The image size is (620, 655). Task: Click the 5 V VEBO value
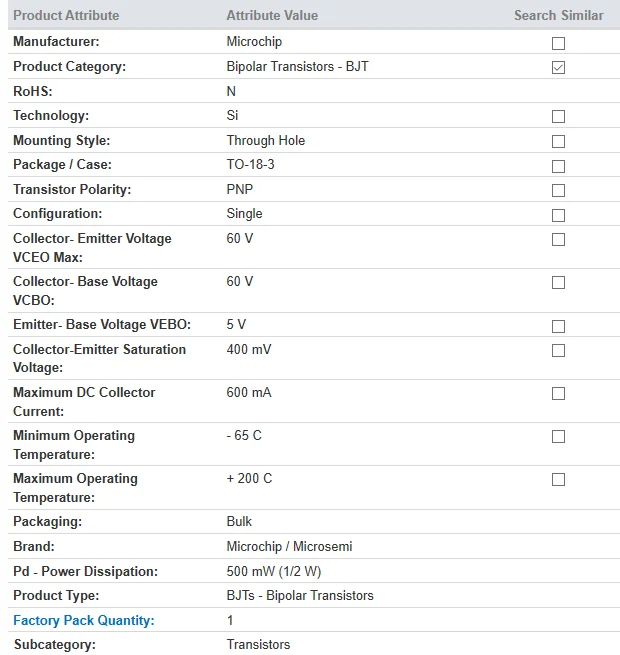236,324
